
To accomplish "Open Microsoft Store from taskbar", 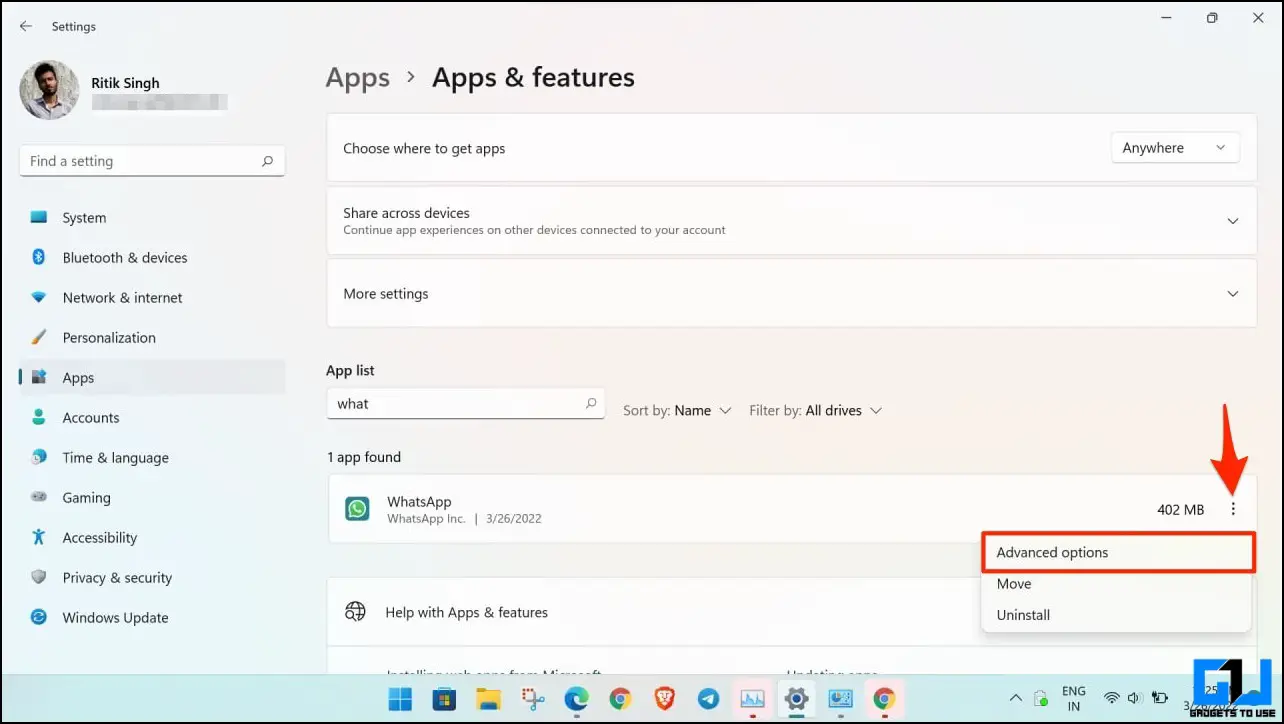I will click(x=443, y=699).
